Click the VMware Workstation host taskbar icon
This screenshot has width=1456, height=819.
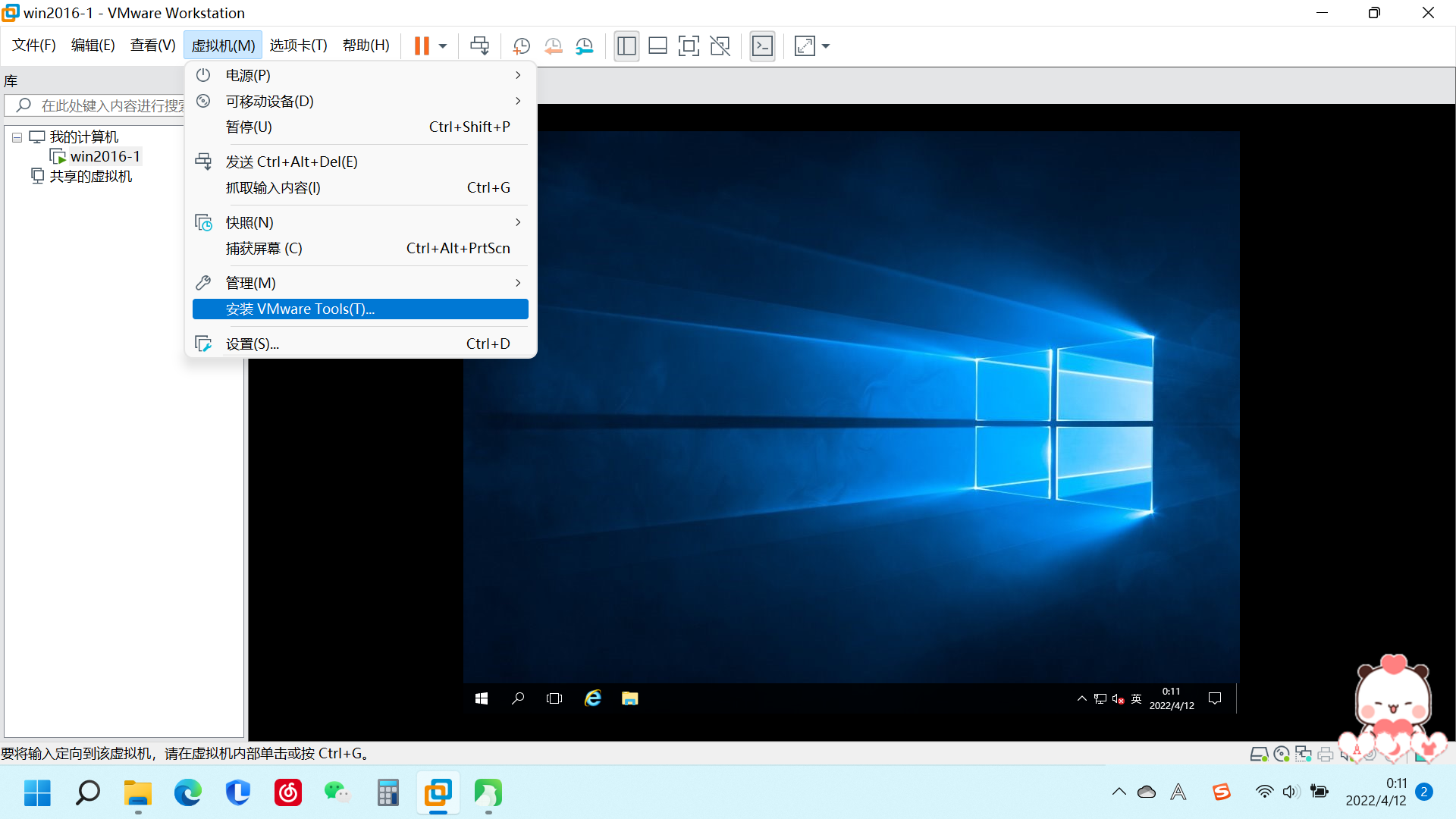click(438, 793)
